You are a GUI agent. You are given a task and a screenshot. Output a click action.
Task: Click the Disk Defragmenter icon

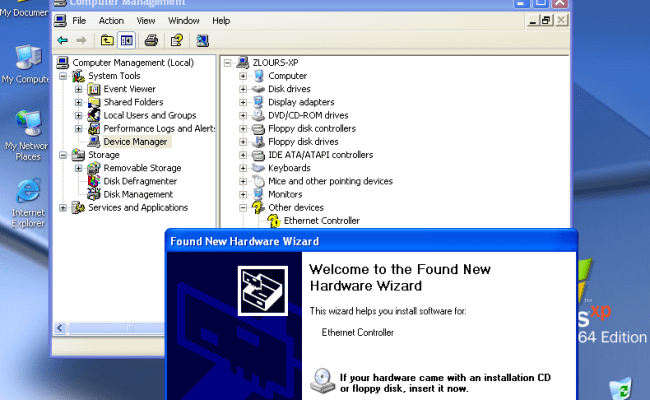[94, 181]
